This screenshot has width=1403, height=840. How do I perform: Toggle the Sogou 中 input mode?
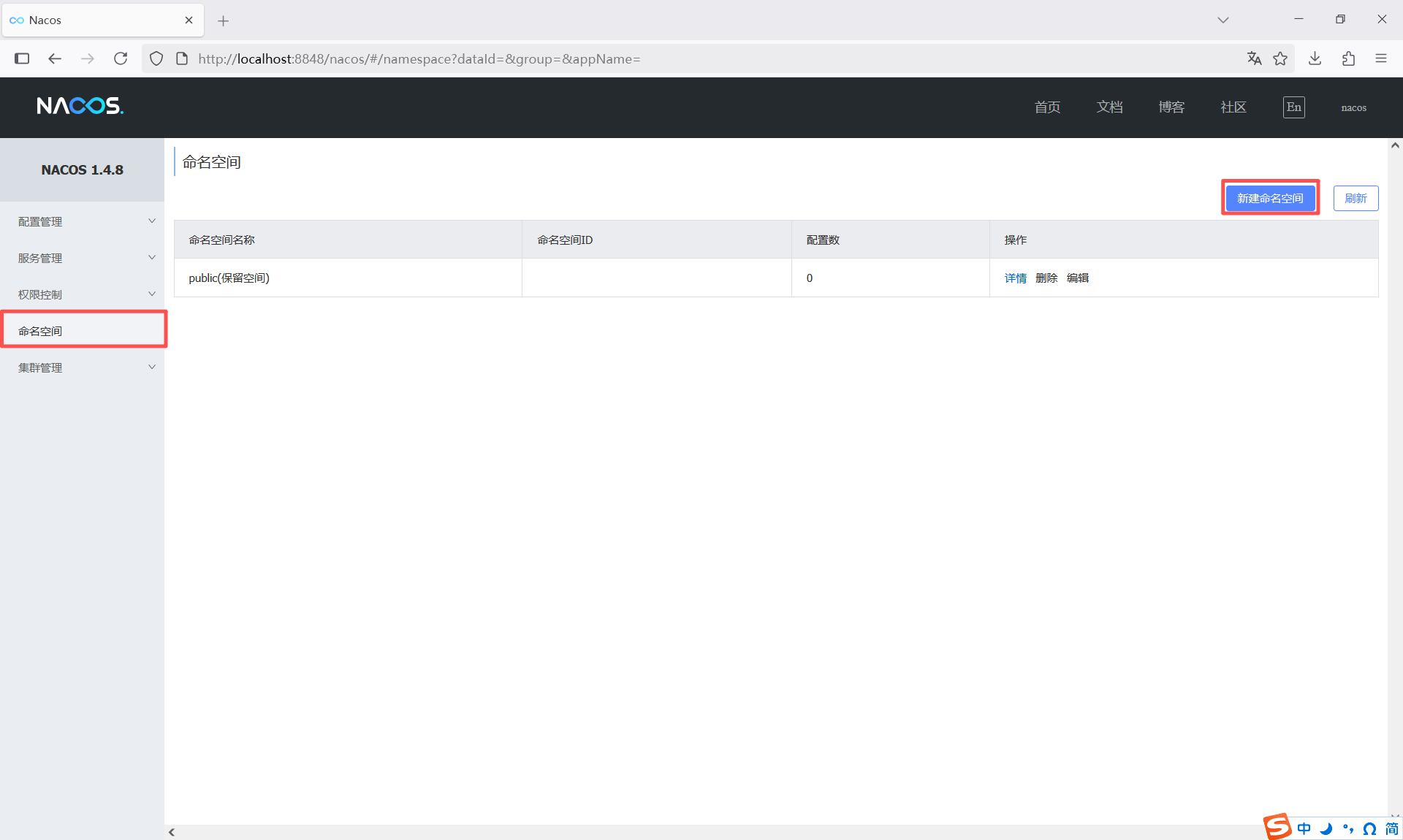[1304, 828]
